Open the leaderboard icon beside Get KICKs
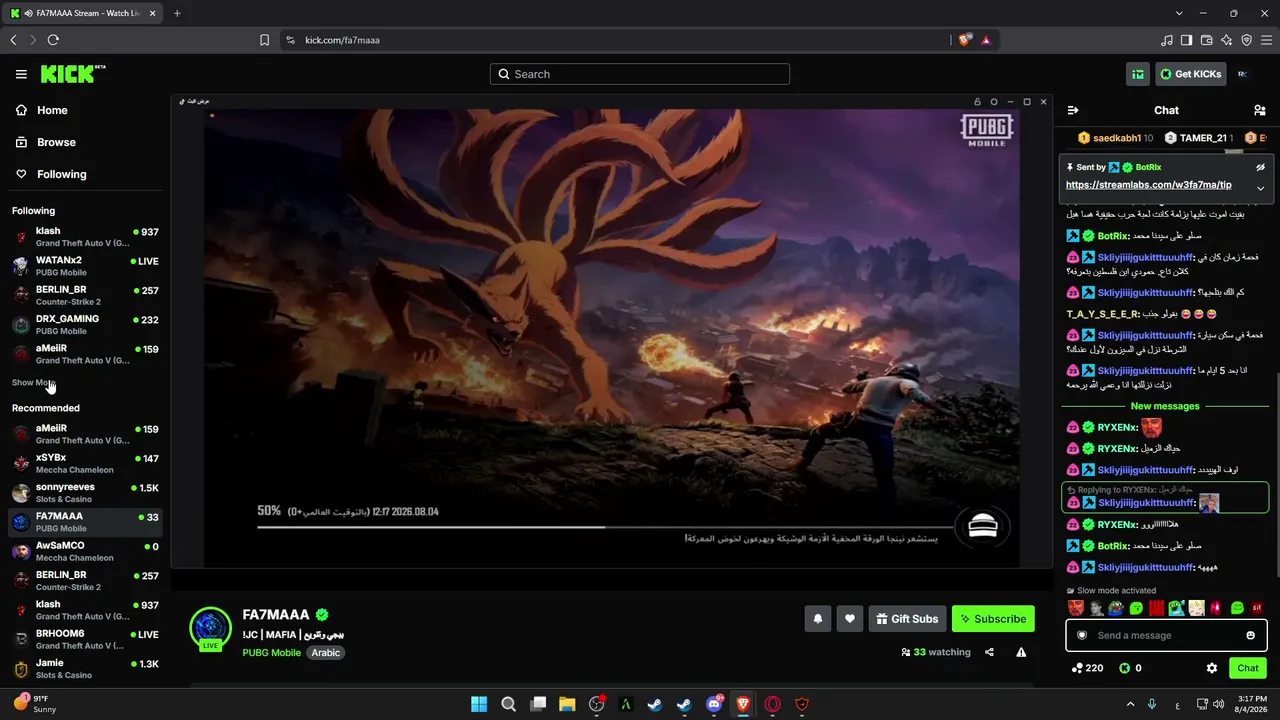The width and height of the screenshot is (1280, 720). [x=1138, y=74]
